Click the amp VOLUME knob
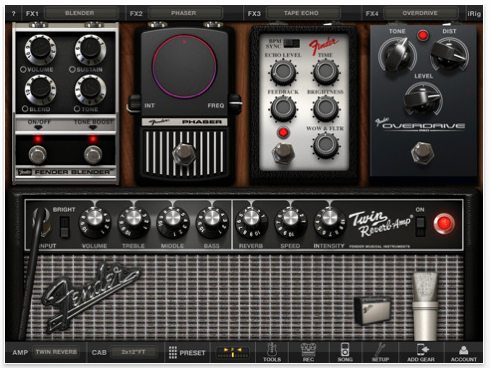Viewport: 490px width, 368px height. click(95, 221)
